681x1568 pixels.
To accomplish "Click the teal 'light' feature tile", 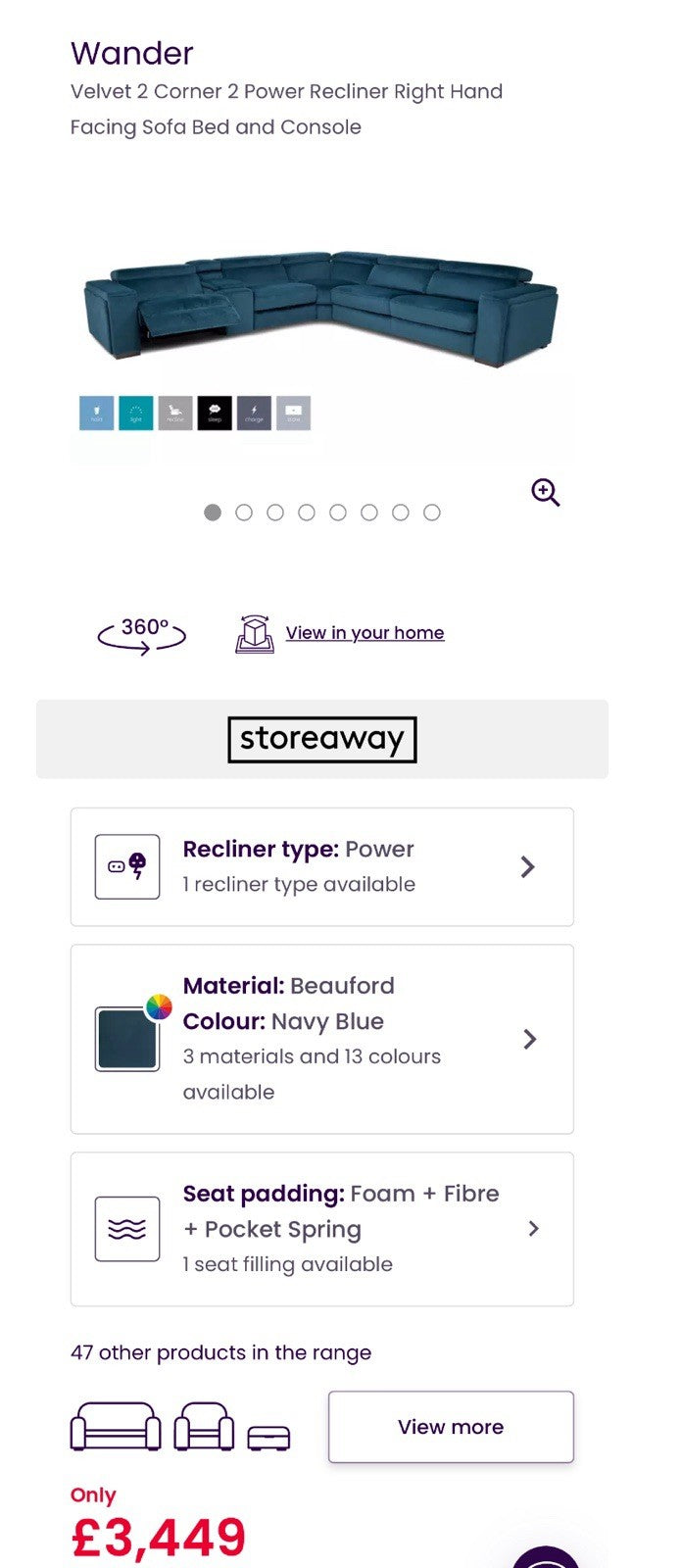I will (x=136, y=413).
